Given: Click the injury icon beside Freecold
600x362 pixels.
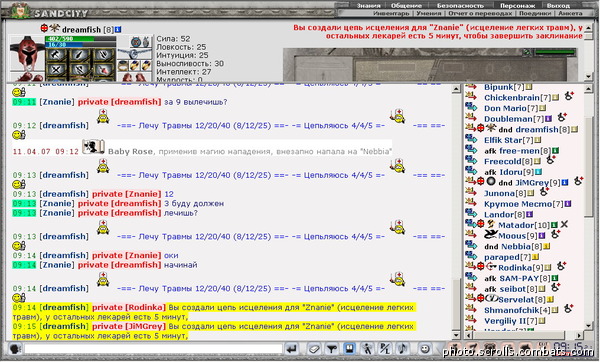Looking at the screenshot, I should tap(551, 160).
